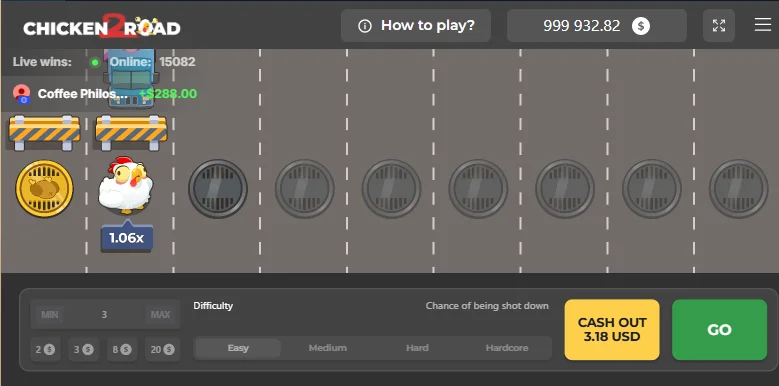Click the Coffee Philos... player name
The width and height of the screenshot is (779, 386).
point(83,94)
